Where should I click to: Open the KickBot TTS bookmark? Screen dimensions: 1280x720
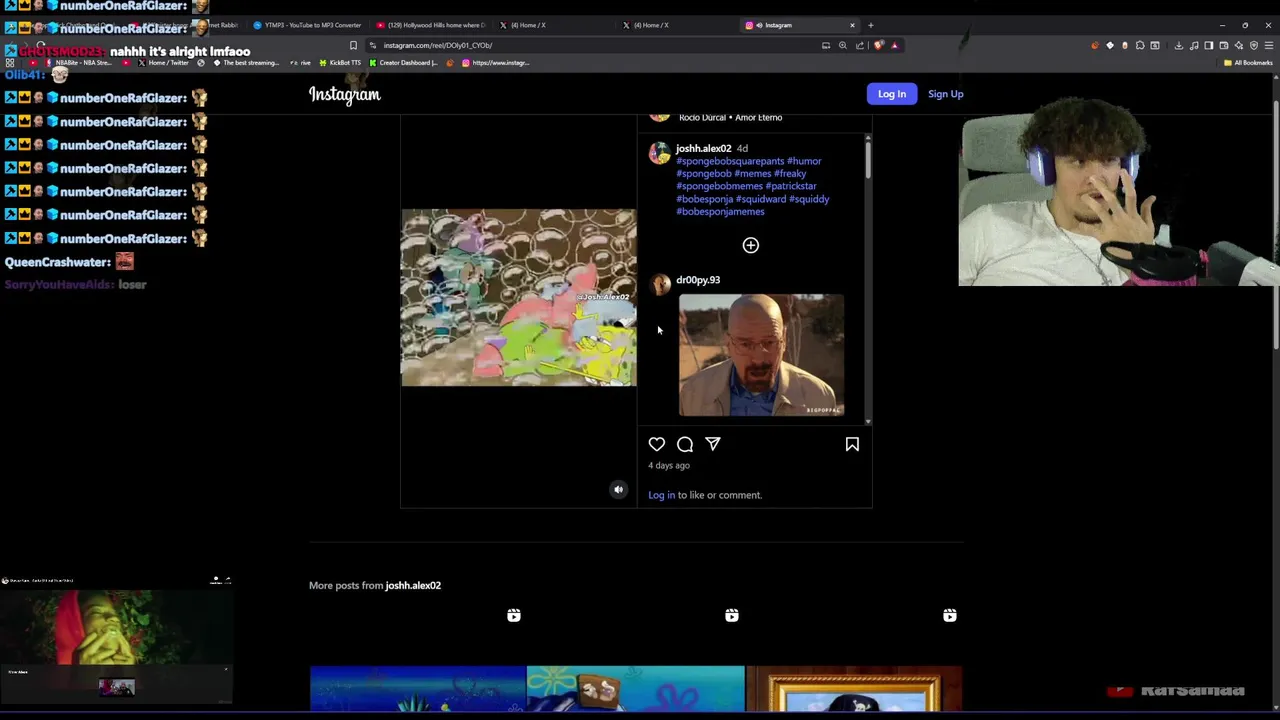coord(340,63)
